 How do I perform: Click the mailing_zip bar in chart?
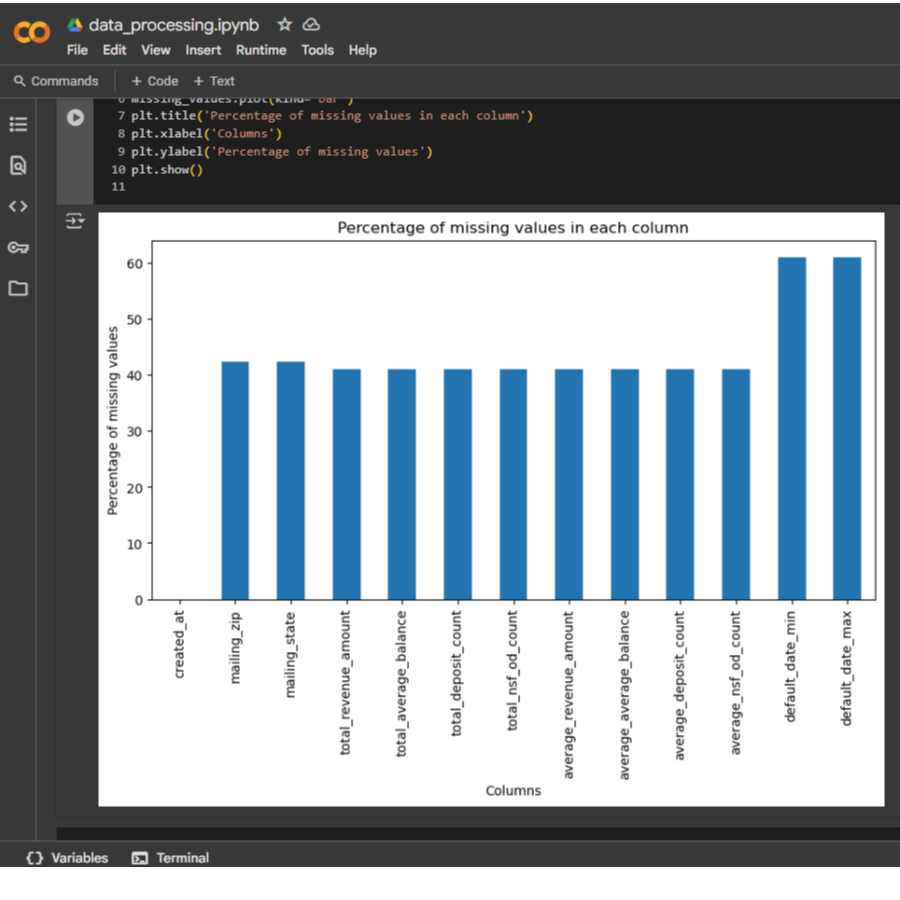click(x=235, y=480)
